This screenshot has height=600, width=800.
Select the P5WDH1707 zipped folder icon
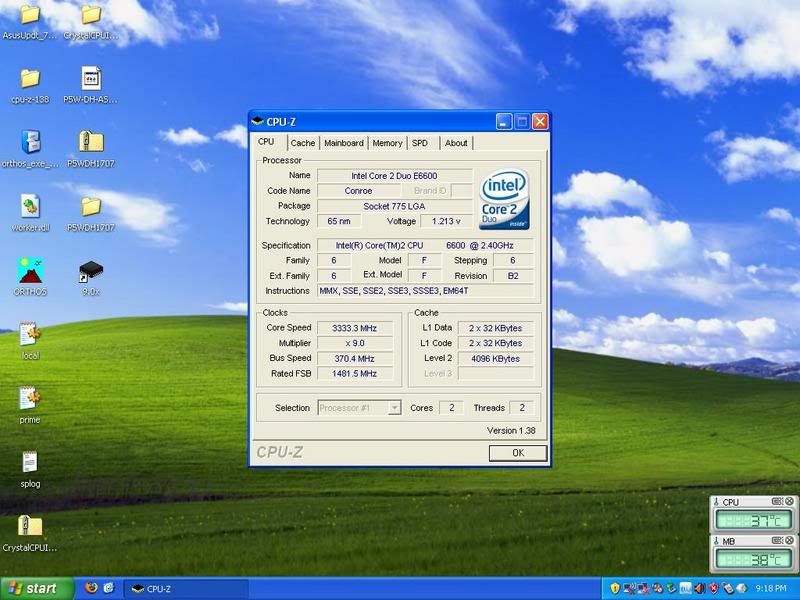point(91,142)
